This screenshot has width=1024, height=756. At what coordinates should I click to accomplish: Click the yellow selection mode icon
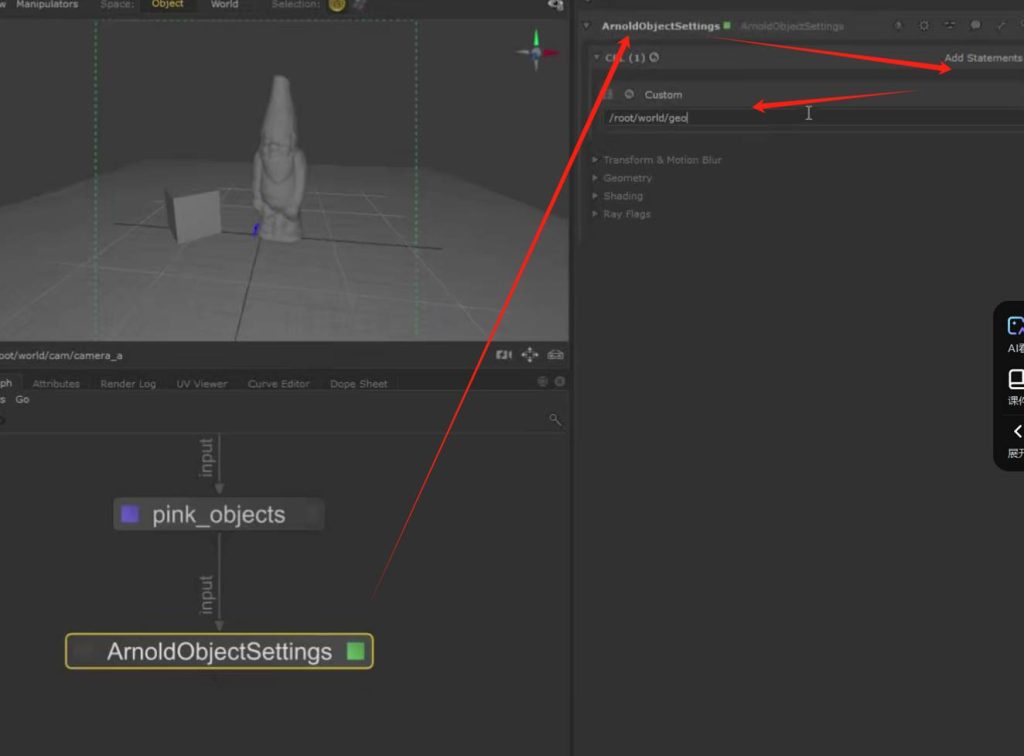click(337, 4)
